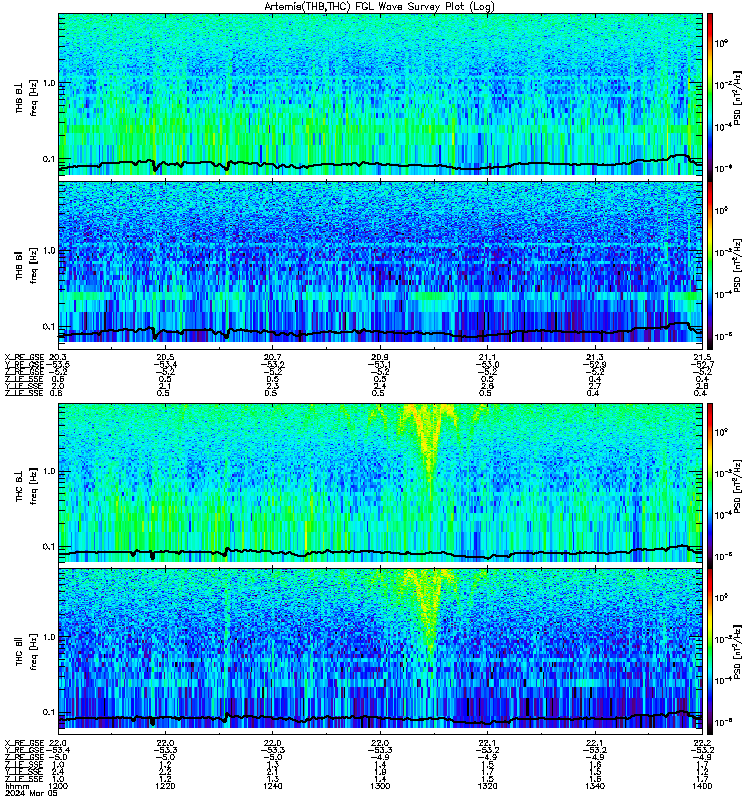Click the 1340 time tick label
Viewport: 750px width, 800px height.
tap(595, 786)
